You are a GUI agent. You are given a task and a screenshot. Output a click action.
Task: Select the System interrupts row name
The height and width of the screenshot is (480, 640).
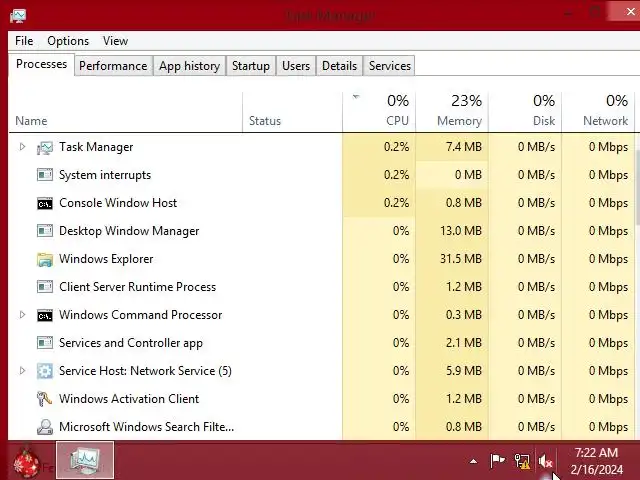pos(105,175)
